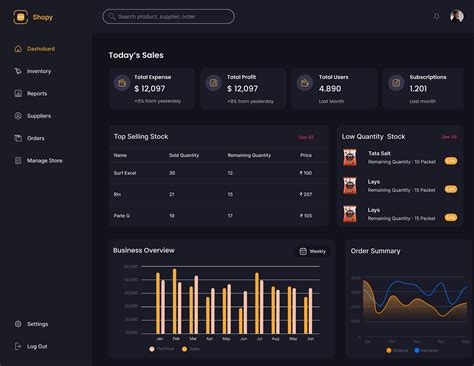Click the Settings gear icon
This screenshot has width=474, height=366.
[18, 324]
